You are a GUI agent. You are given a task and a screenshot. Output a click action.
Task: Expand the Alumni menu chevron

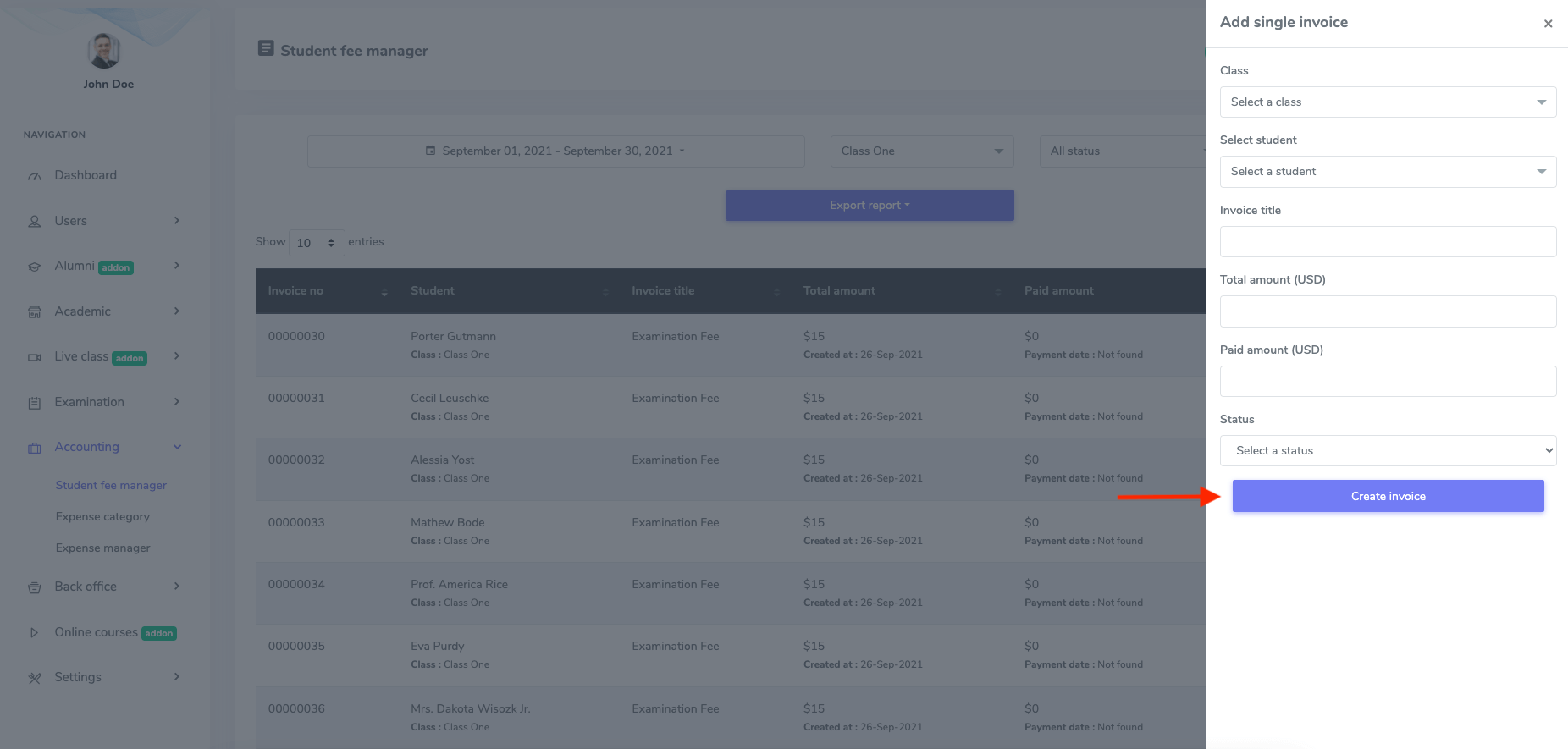coord(177,266)
